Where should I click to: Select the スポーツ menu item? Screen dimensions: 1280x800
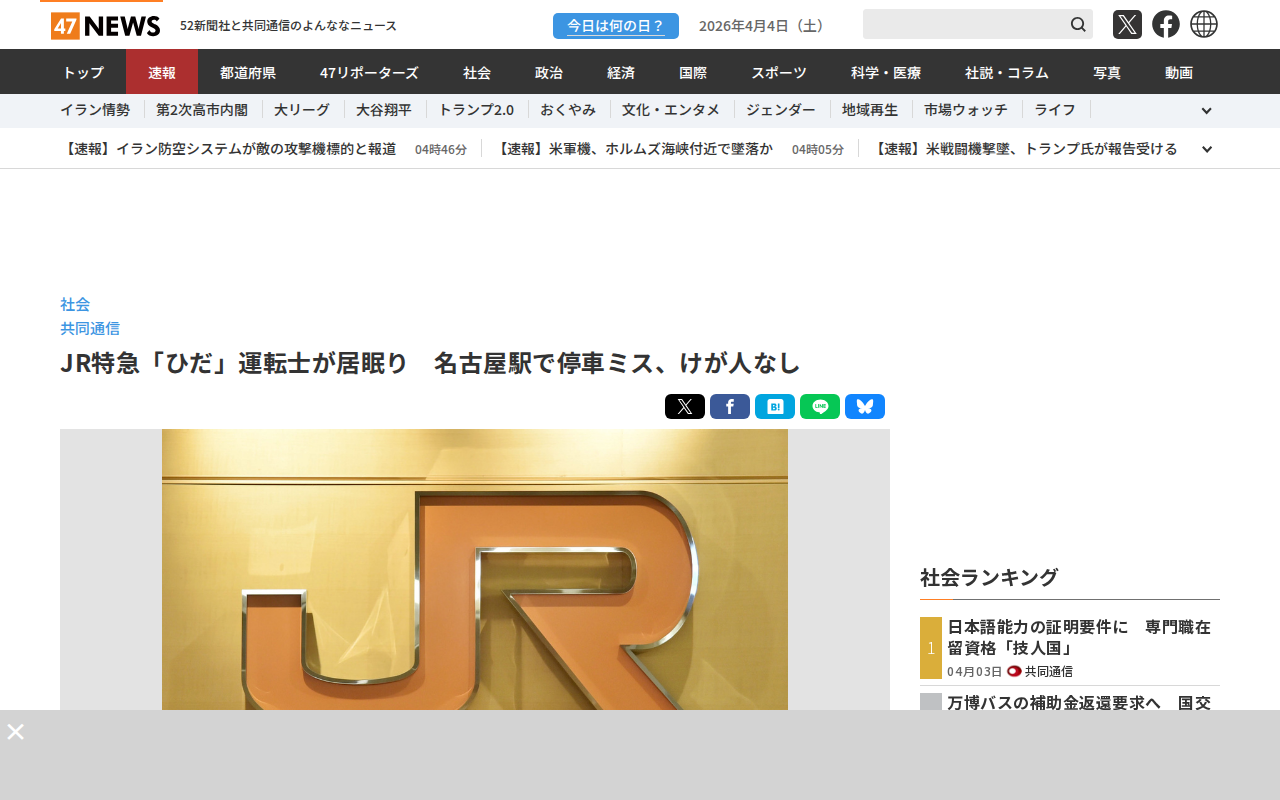779,72
